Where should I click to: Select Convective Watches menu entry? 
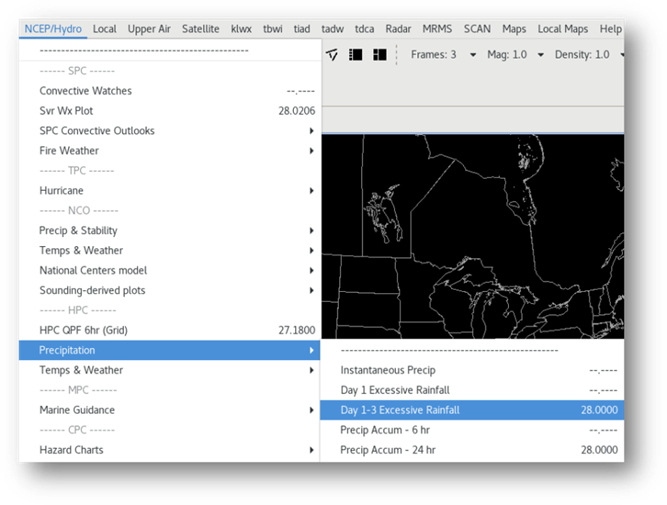(170, 91)
